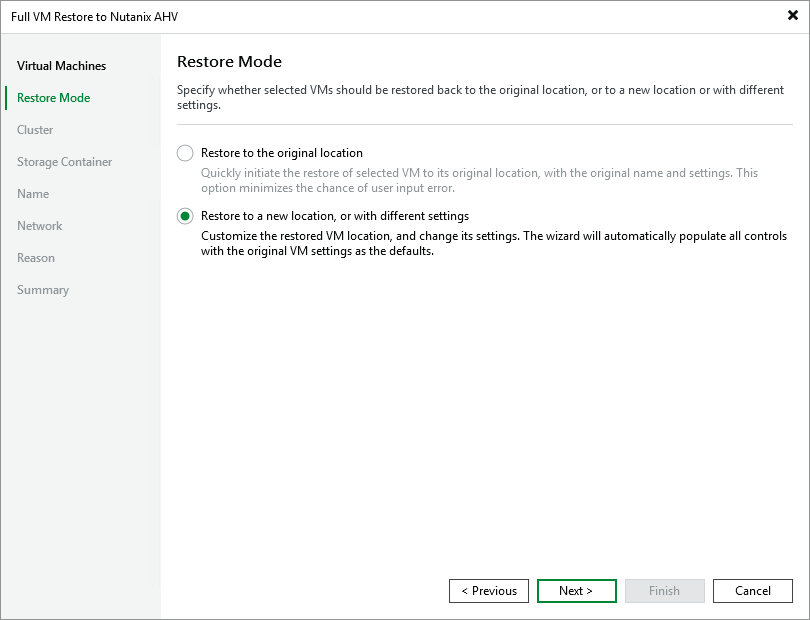The height and width of the screenshot is (620, 810).
Task: Select the Network step
Action: pyautogui.click(x=39, y=225)
